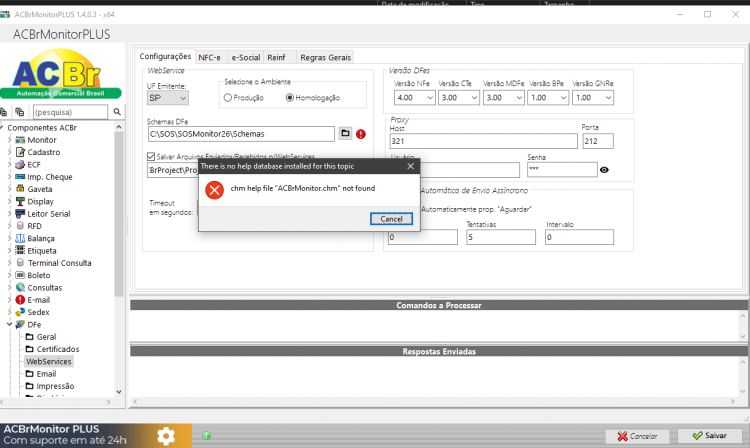This screenshot has height=448, width=750.
Task: Click the tree vertical scrollbar
Action: point(119,215)
